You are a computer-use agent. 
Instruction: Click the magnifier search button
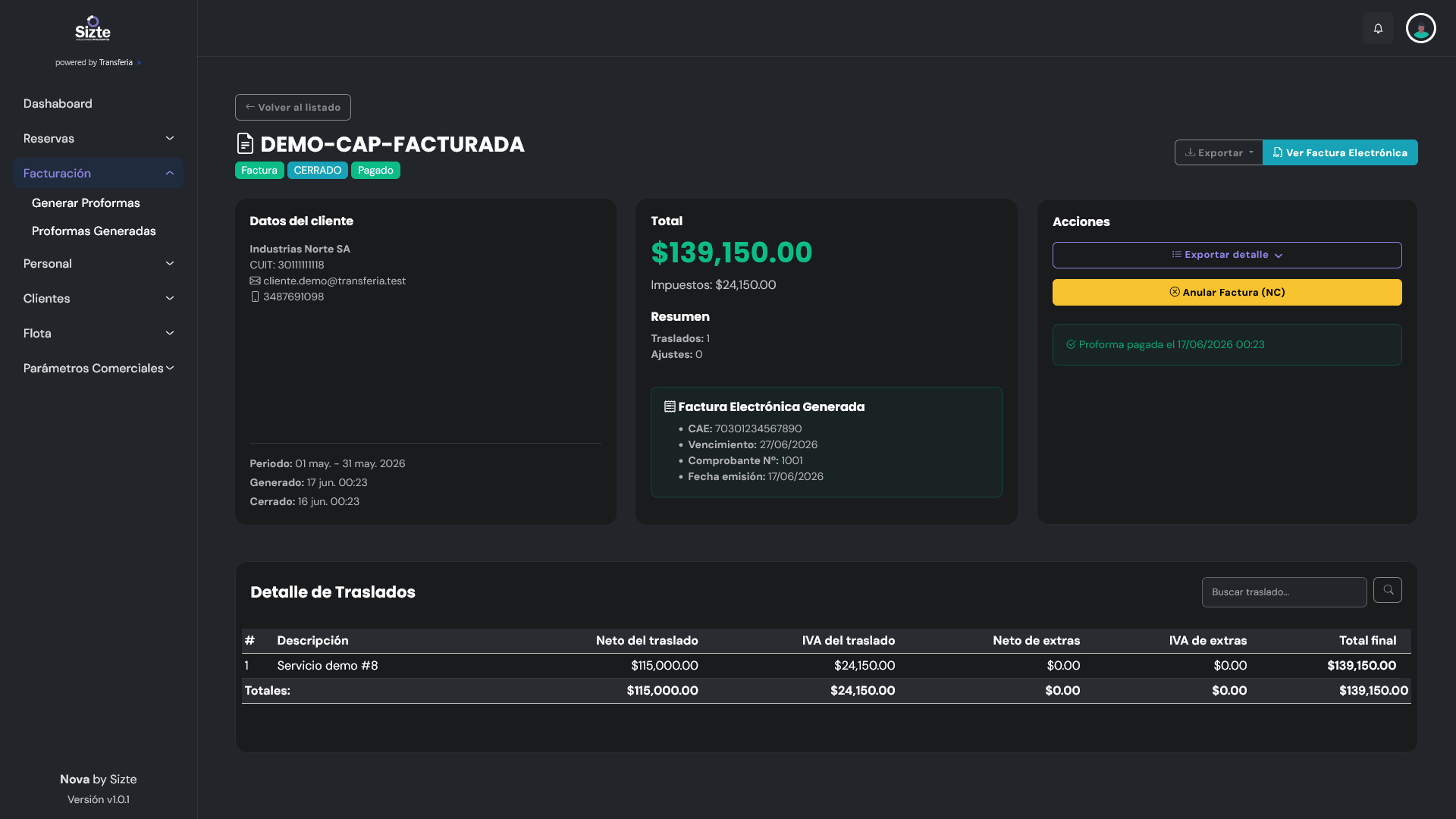point(1387,590)
